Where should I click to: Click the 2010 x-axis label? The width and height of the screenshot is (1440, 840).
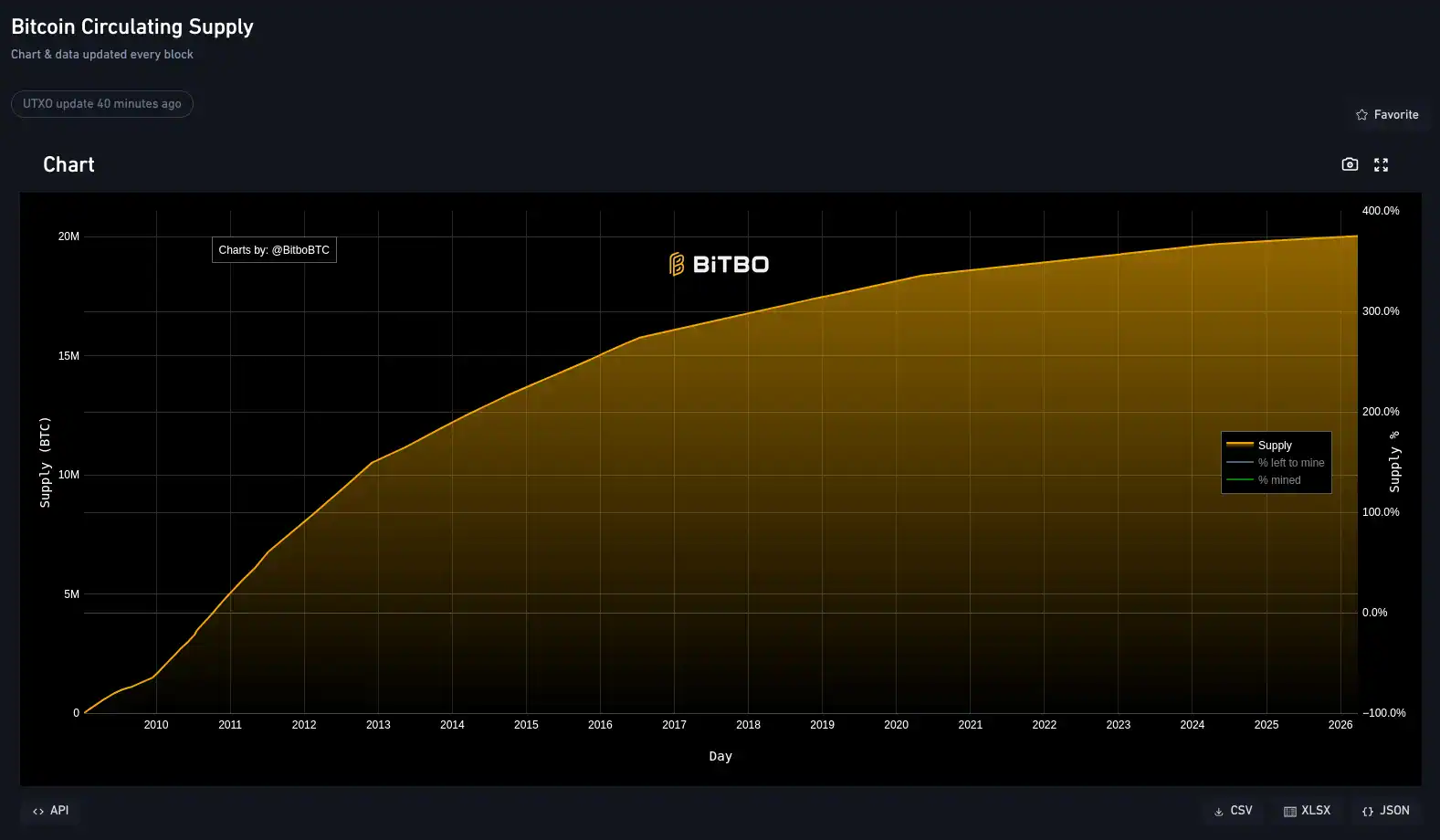[156, 725]
